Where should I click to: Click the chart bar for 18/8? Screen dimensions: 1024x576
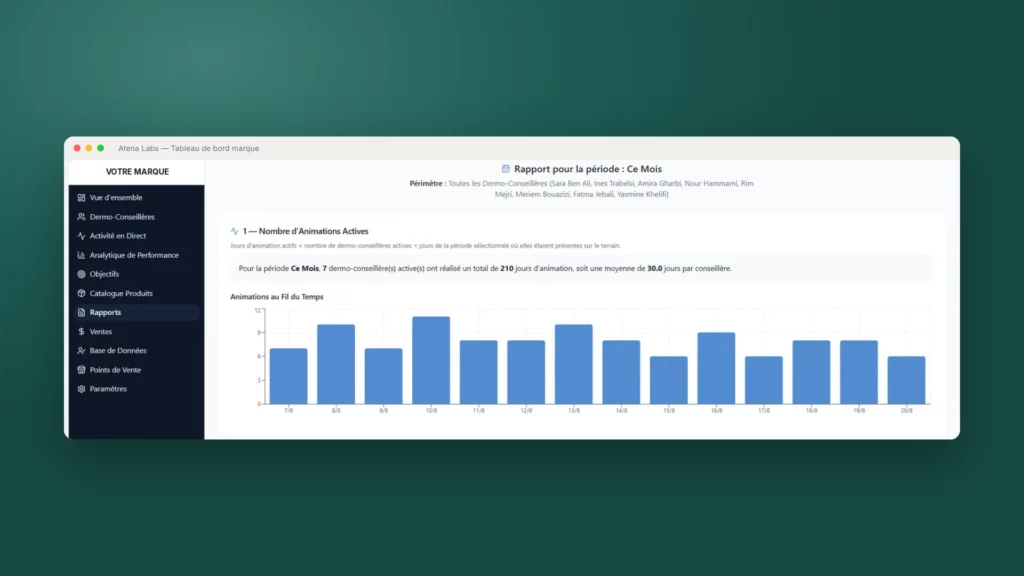[812, 372]
